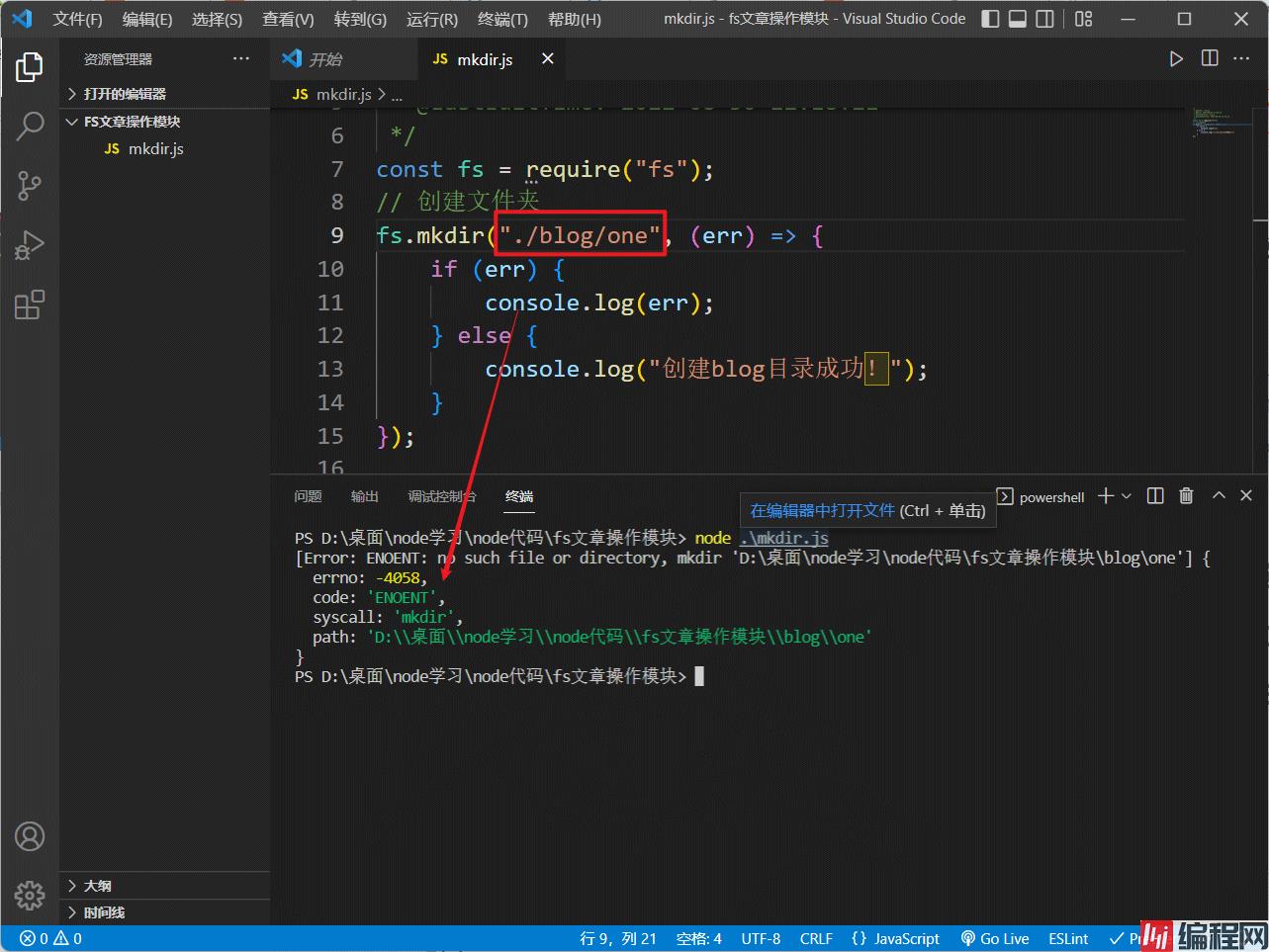The image size is (1269, 952).
Task: Open the Run and Debug view
Action: [x=30, y=244]
